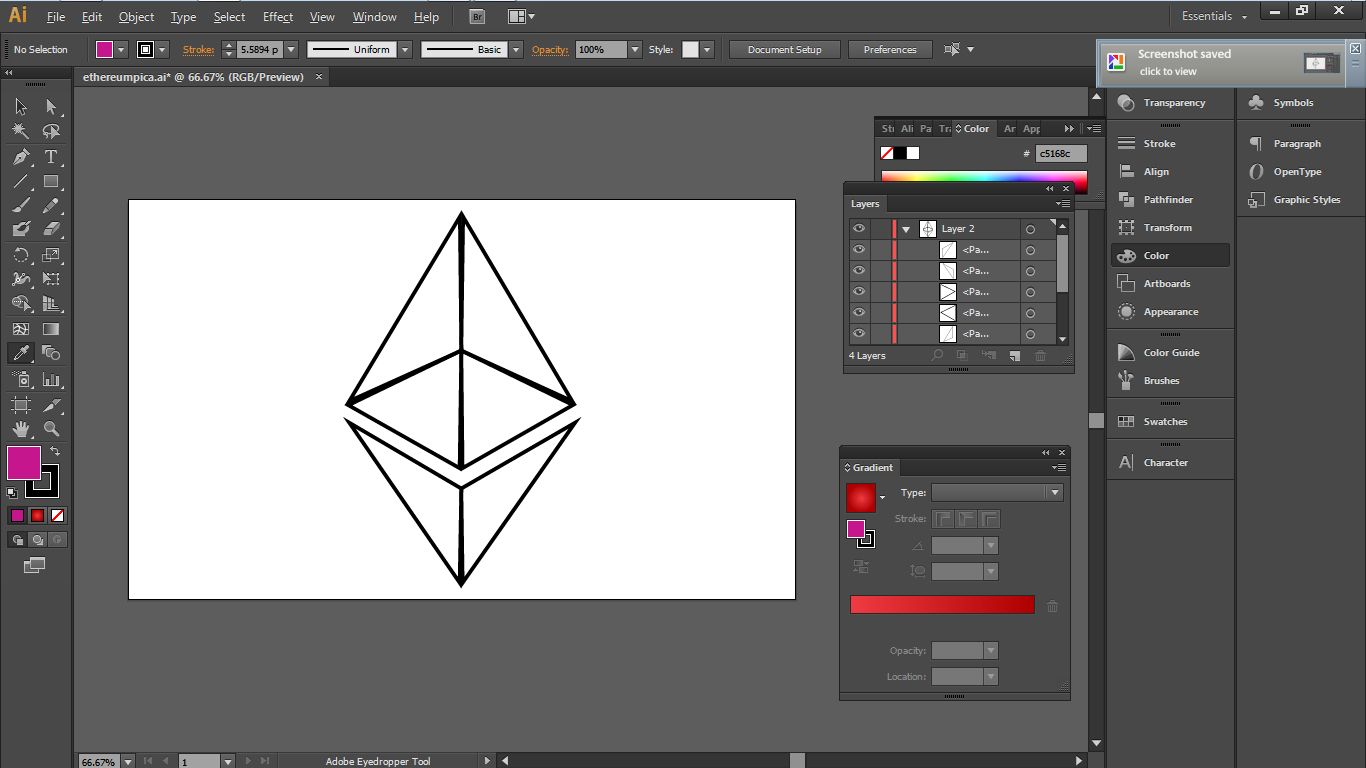Select the Direct Selection tool
This screenshot has height=768, width=1366.
click(51, 106)
